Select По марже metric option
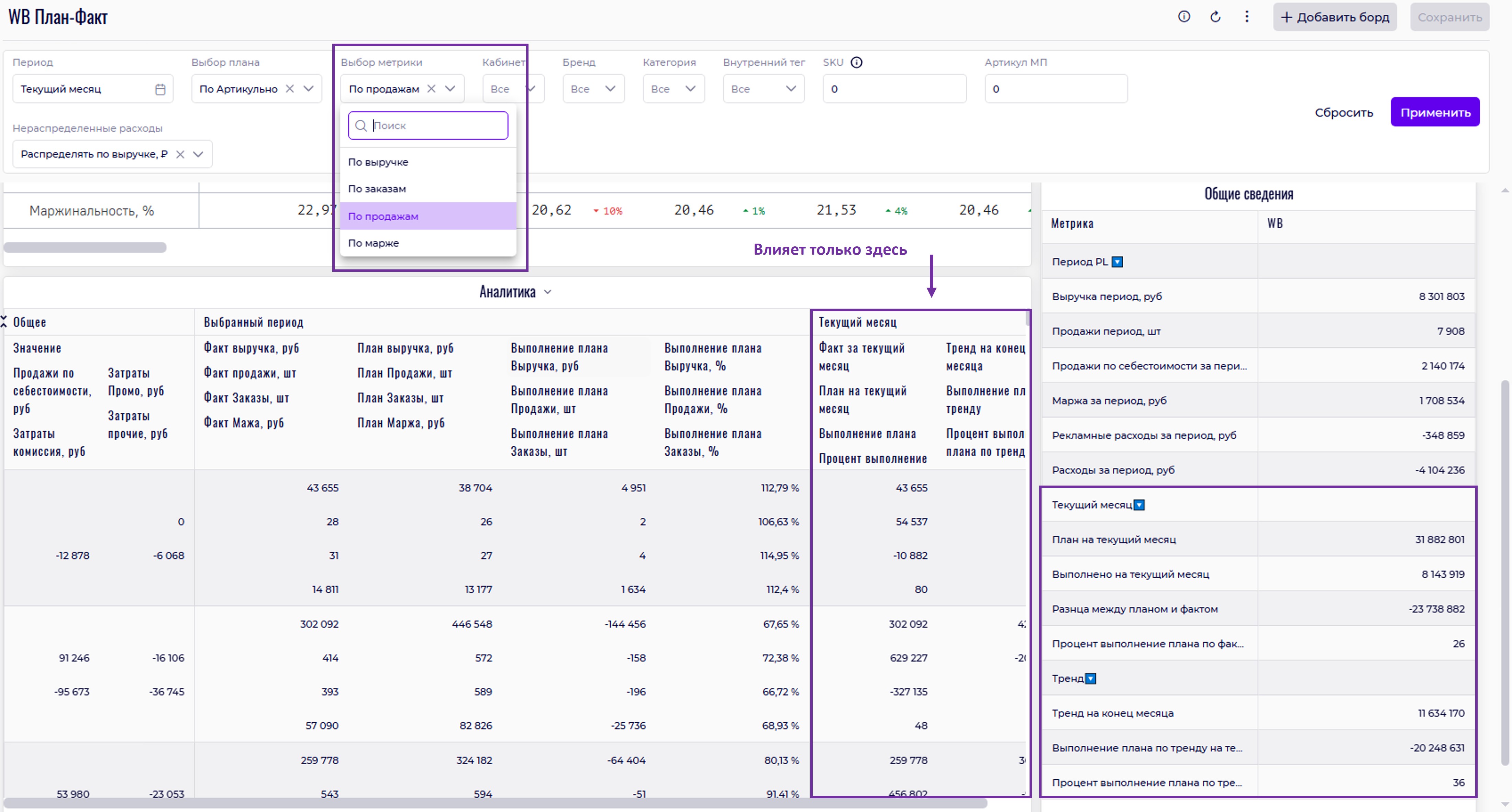Viewport: 1512px width, 812px height. pos(373,243)
